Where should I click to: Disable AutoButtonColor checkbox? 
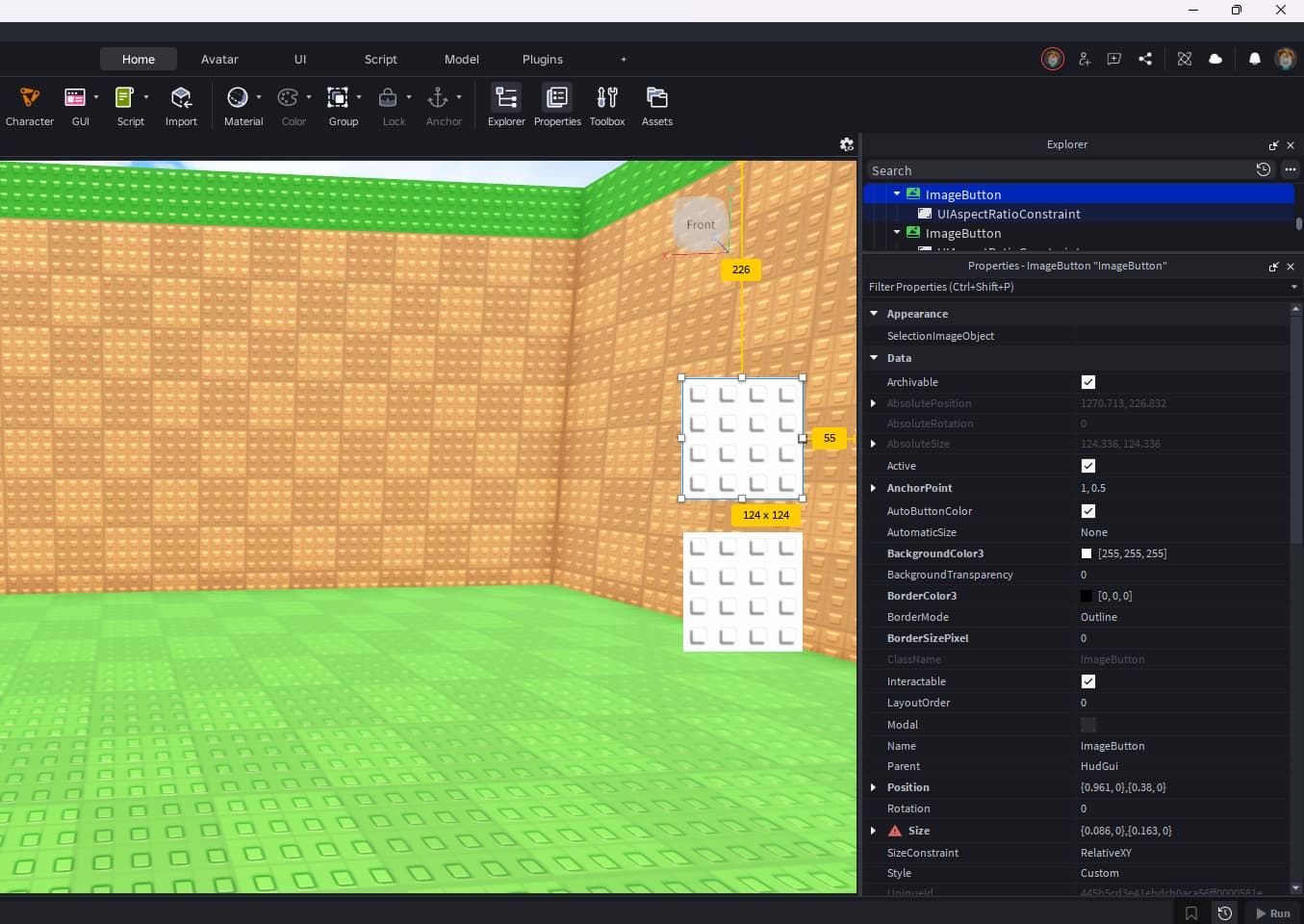click(1088, 511)
